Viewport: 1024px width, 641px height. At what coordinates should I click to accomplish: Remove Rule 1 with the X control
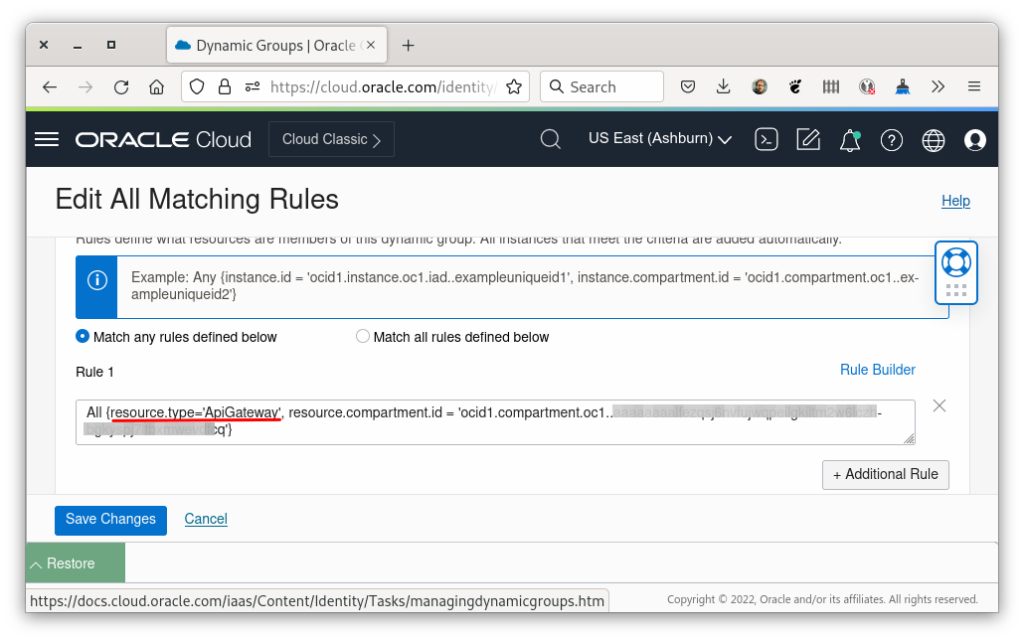[x=939, y=406]
